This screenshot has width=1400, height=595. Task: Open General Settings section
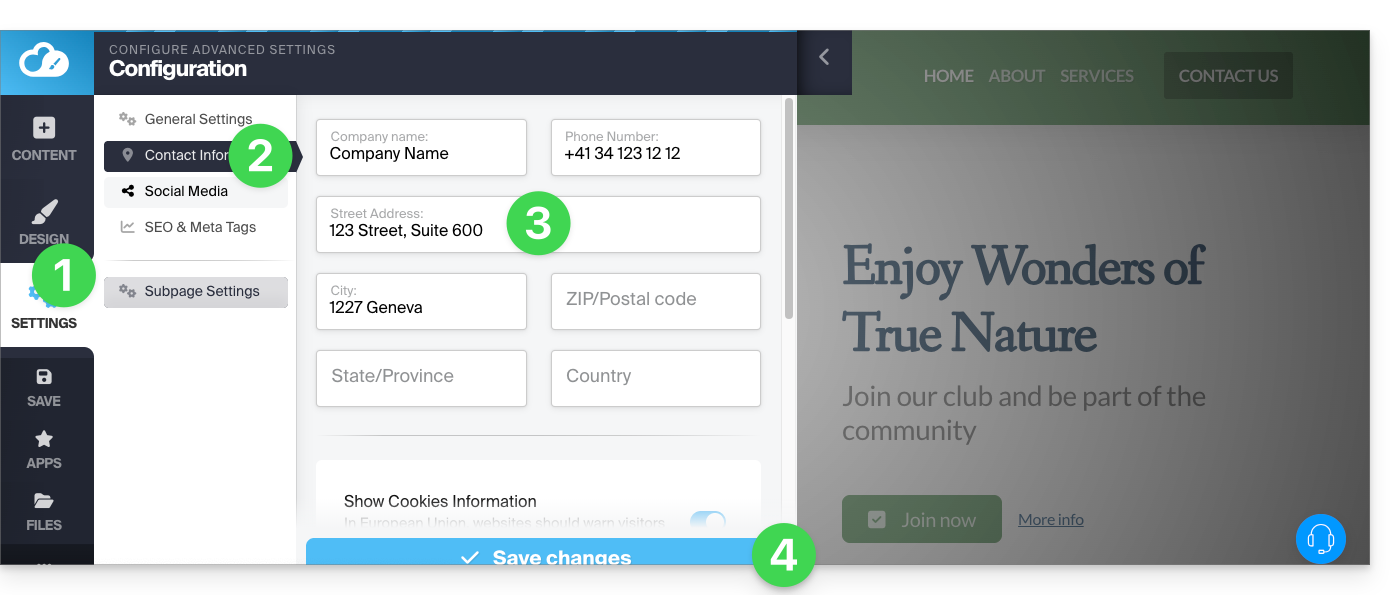196,119
